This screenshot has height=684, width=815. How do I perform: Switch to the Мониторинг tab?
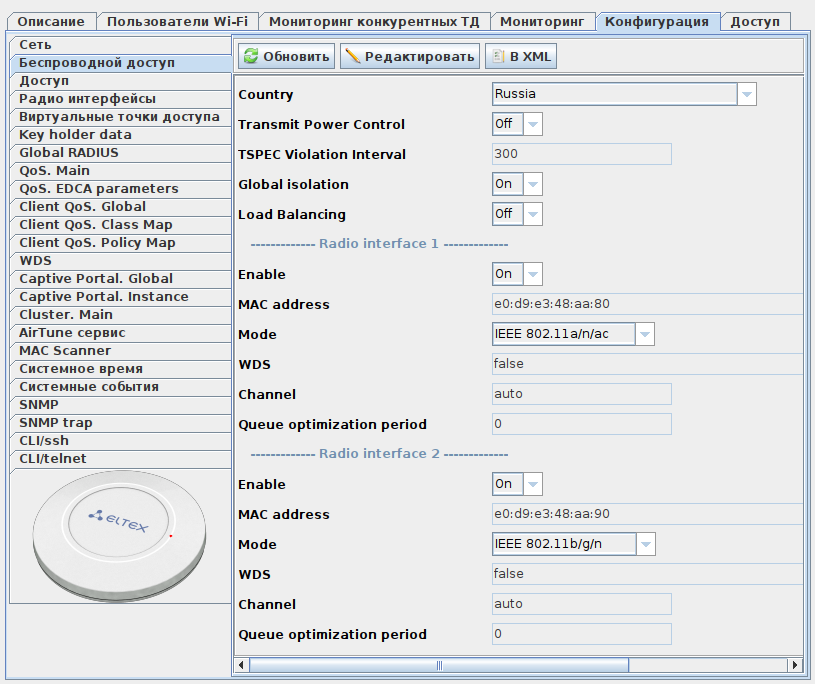tap(542, 22)
